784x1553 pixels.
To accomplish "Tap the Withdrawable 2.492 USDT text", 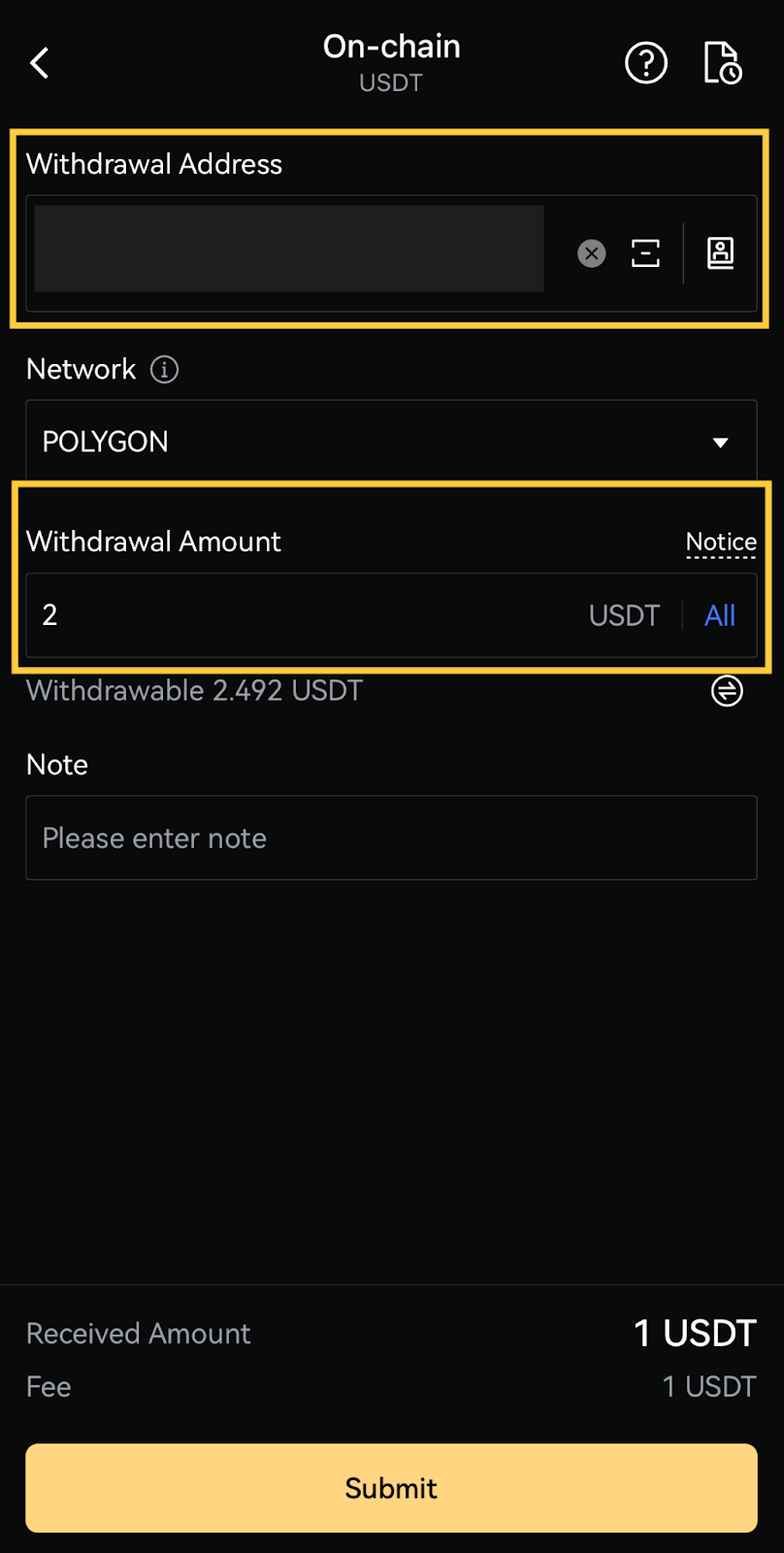I will (x=194, y=691).
